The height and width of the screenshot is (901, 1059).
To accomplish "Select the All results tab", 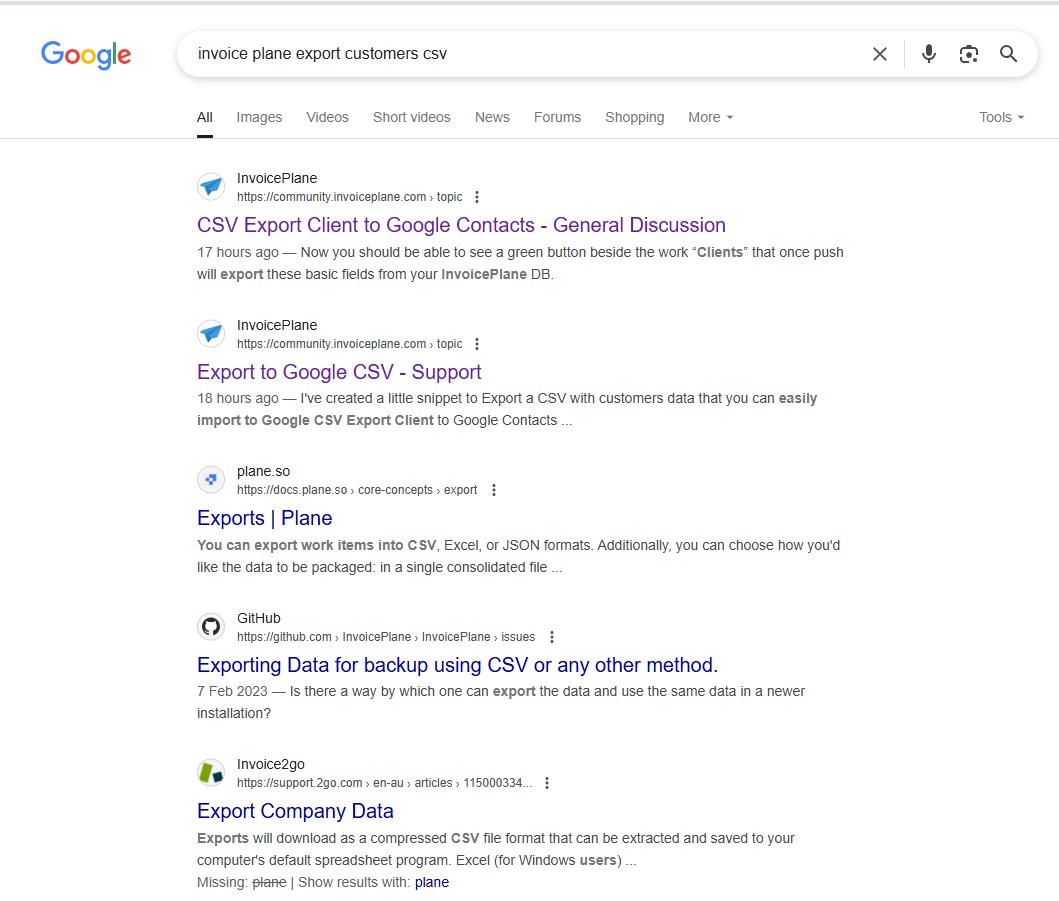I will [205, 118].
